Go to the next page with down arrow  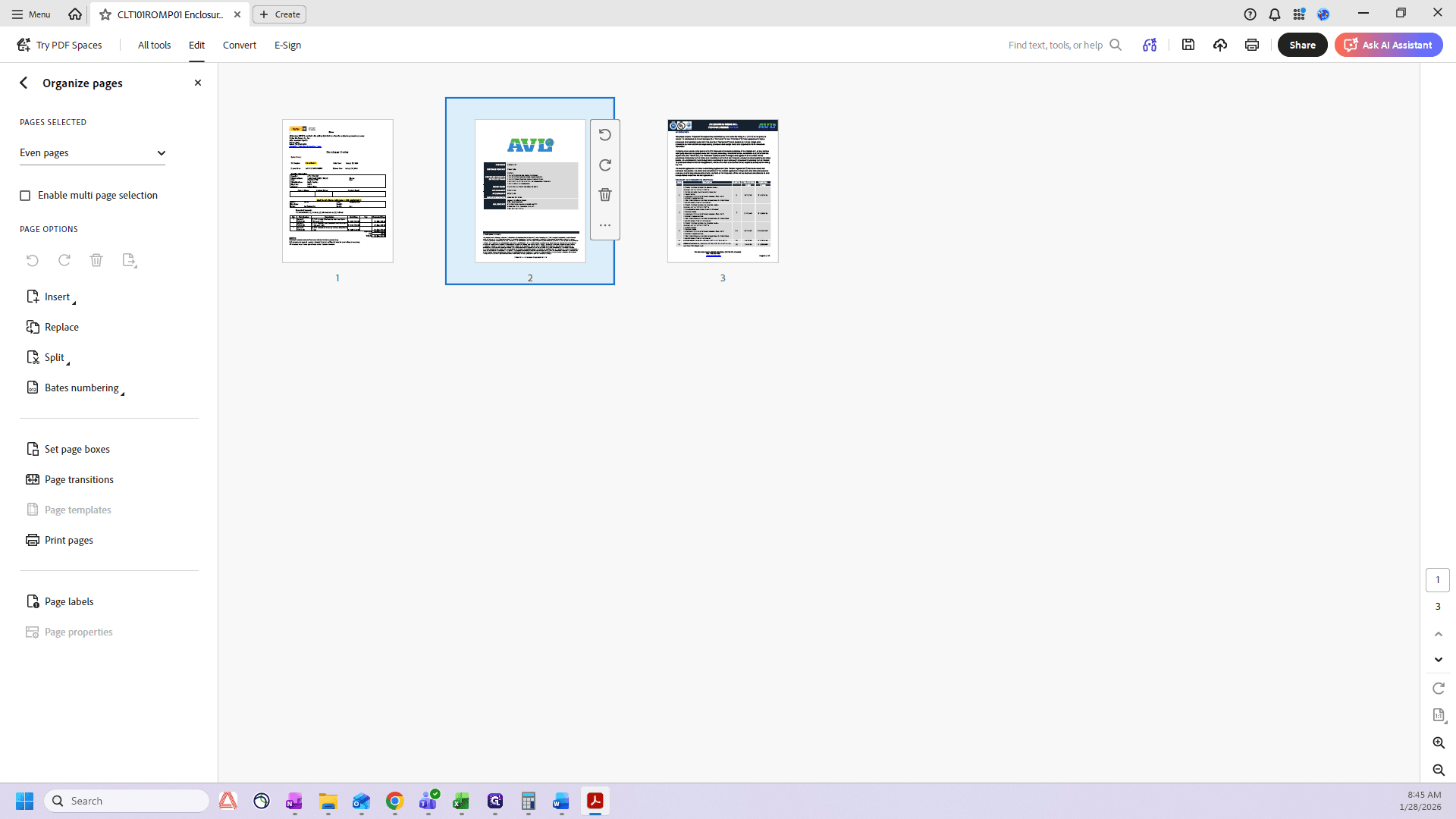[x=1439, y=660]
